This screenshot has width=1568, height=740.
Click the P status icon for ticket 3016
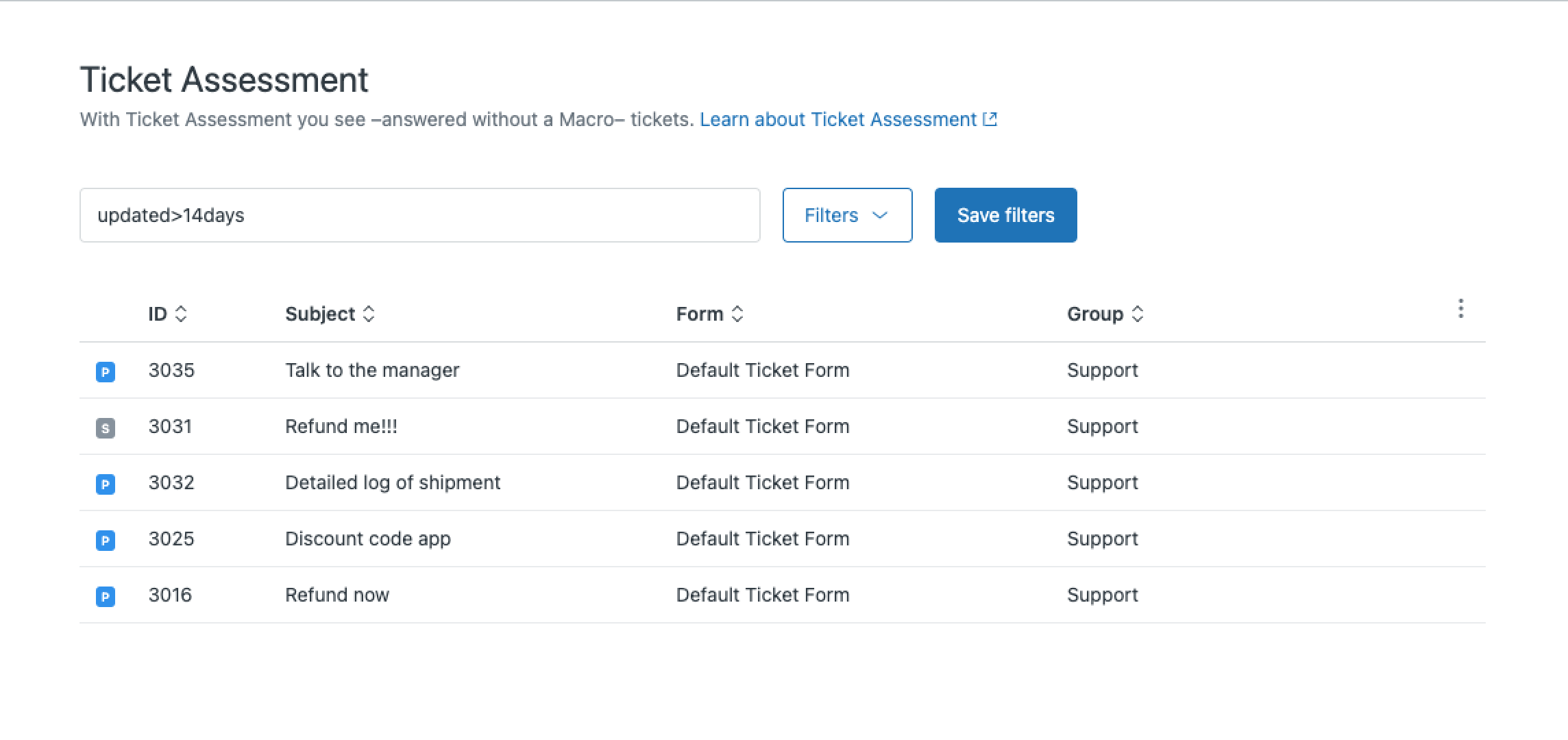(x=105, y=596)
